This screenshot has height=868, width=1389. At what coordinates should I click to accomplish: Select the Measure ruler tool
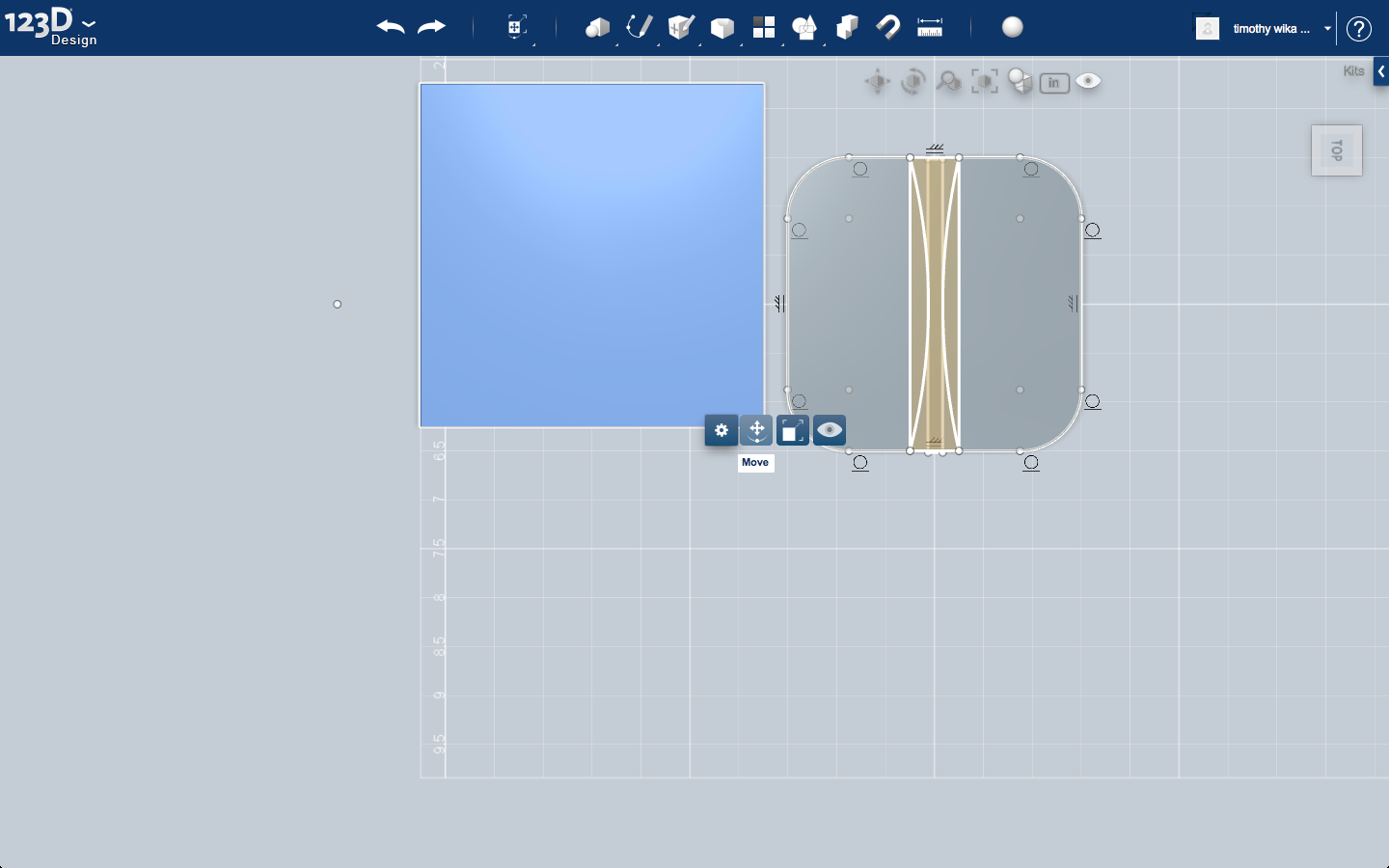[x=930, y=27]
